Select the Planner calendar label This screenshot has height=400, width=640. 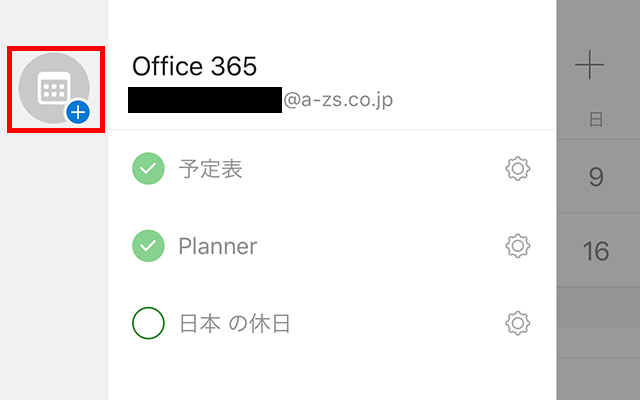click(x=218, y=246)
